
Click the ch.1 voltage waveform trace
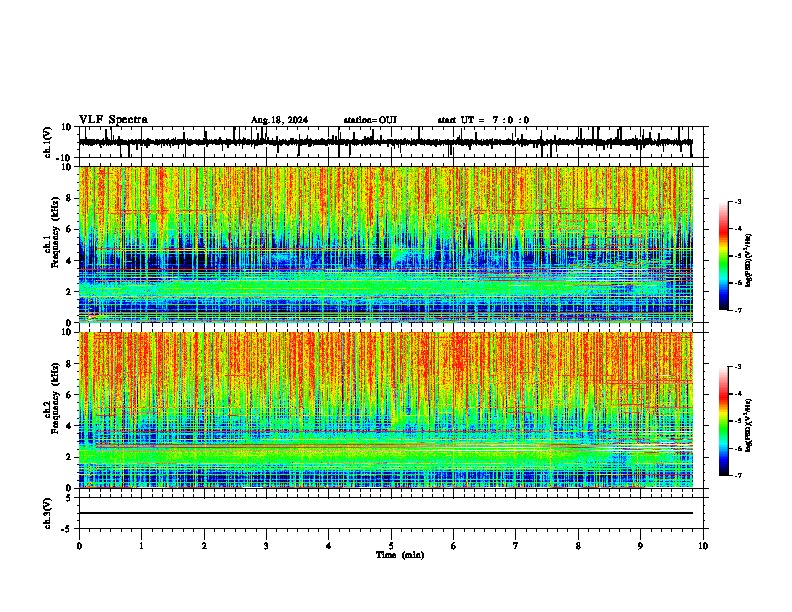385,142
